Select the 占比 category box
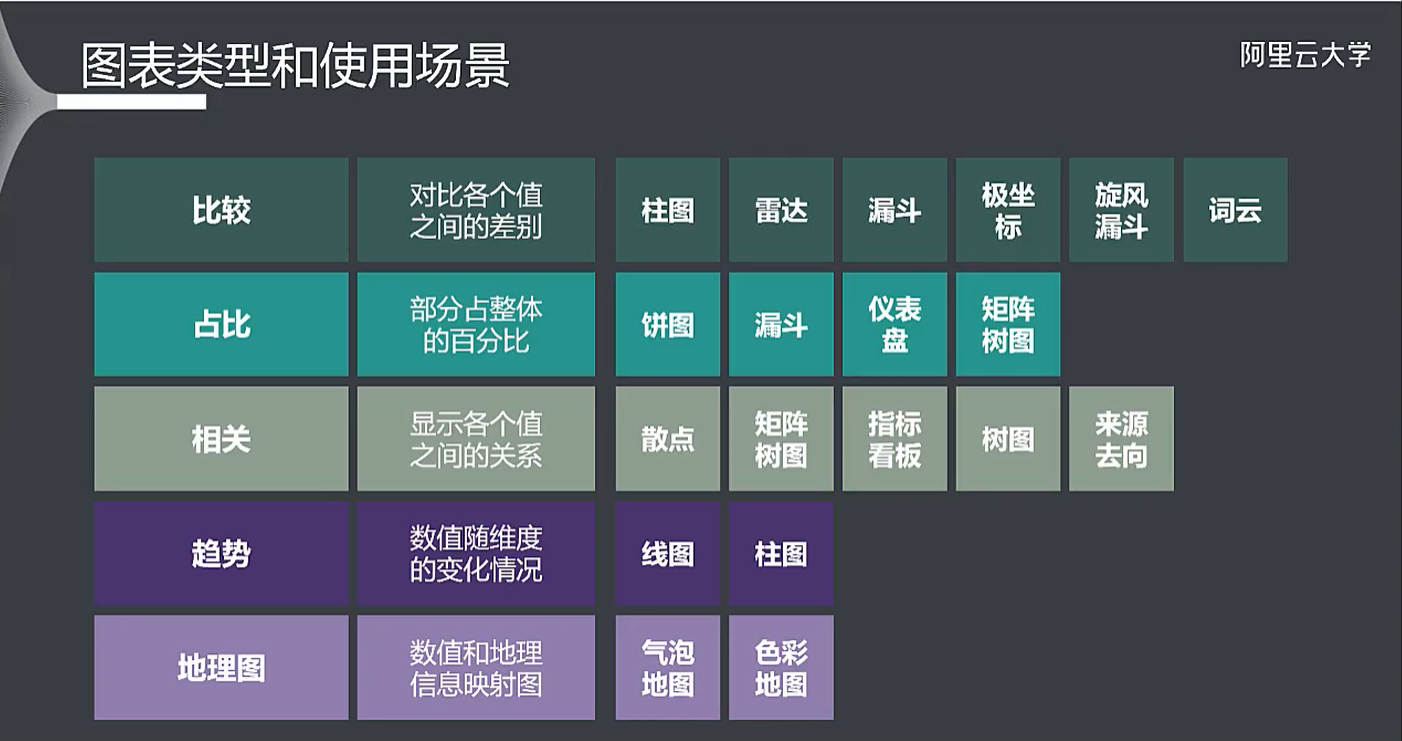This screenshot has width=1402, height=741. [x=221, y=324]
